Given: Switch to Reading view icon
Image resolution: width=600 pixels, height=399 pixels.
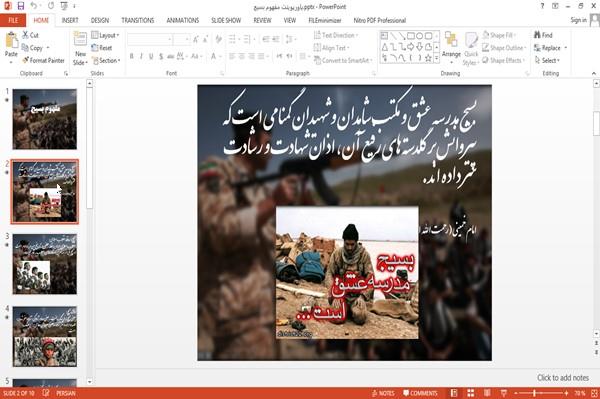Looking at the screenshot, I should 487,393.
